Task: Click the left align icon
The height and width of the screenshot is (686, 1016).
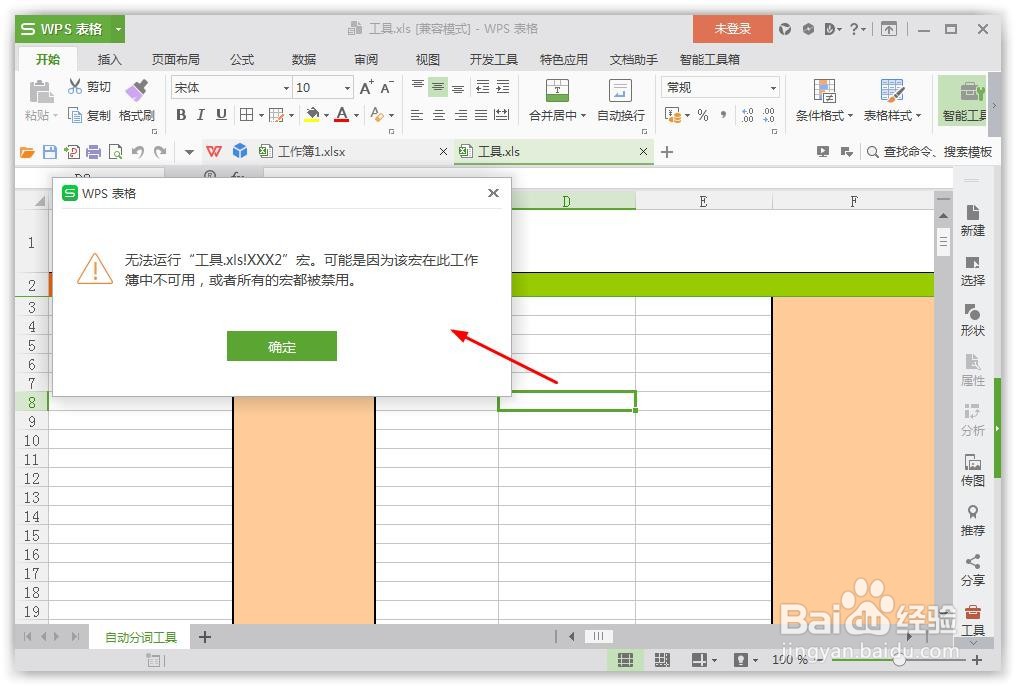Action: (417, 115)
